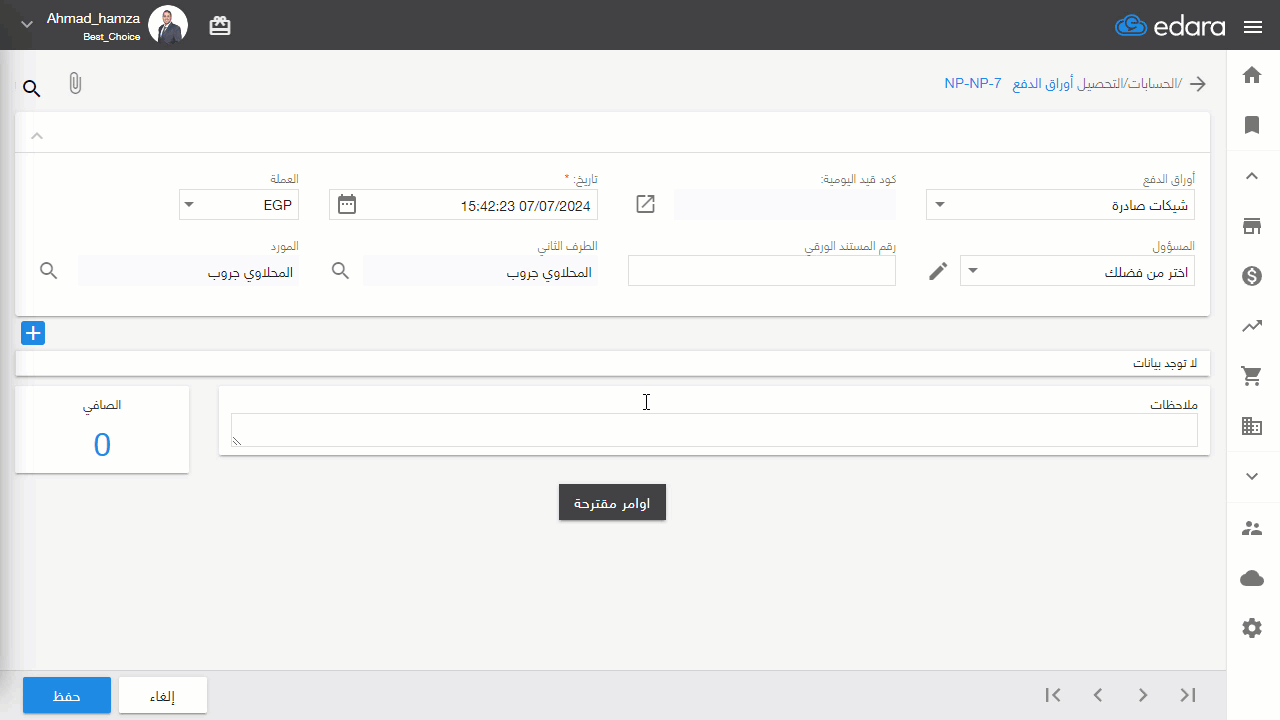
Task: Click the إلغاء cancel button
Action: click(163, 695)
